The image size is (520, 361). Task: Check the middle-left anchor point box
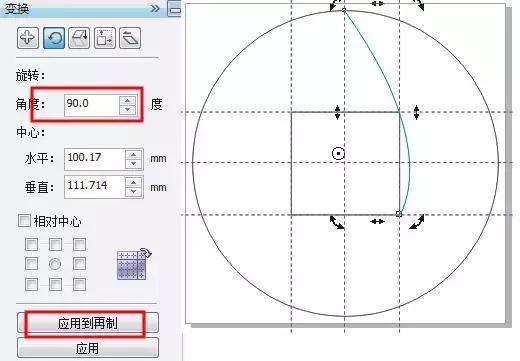(31, 264)
